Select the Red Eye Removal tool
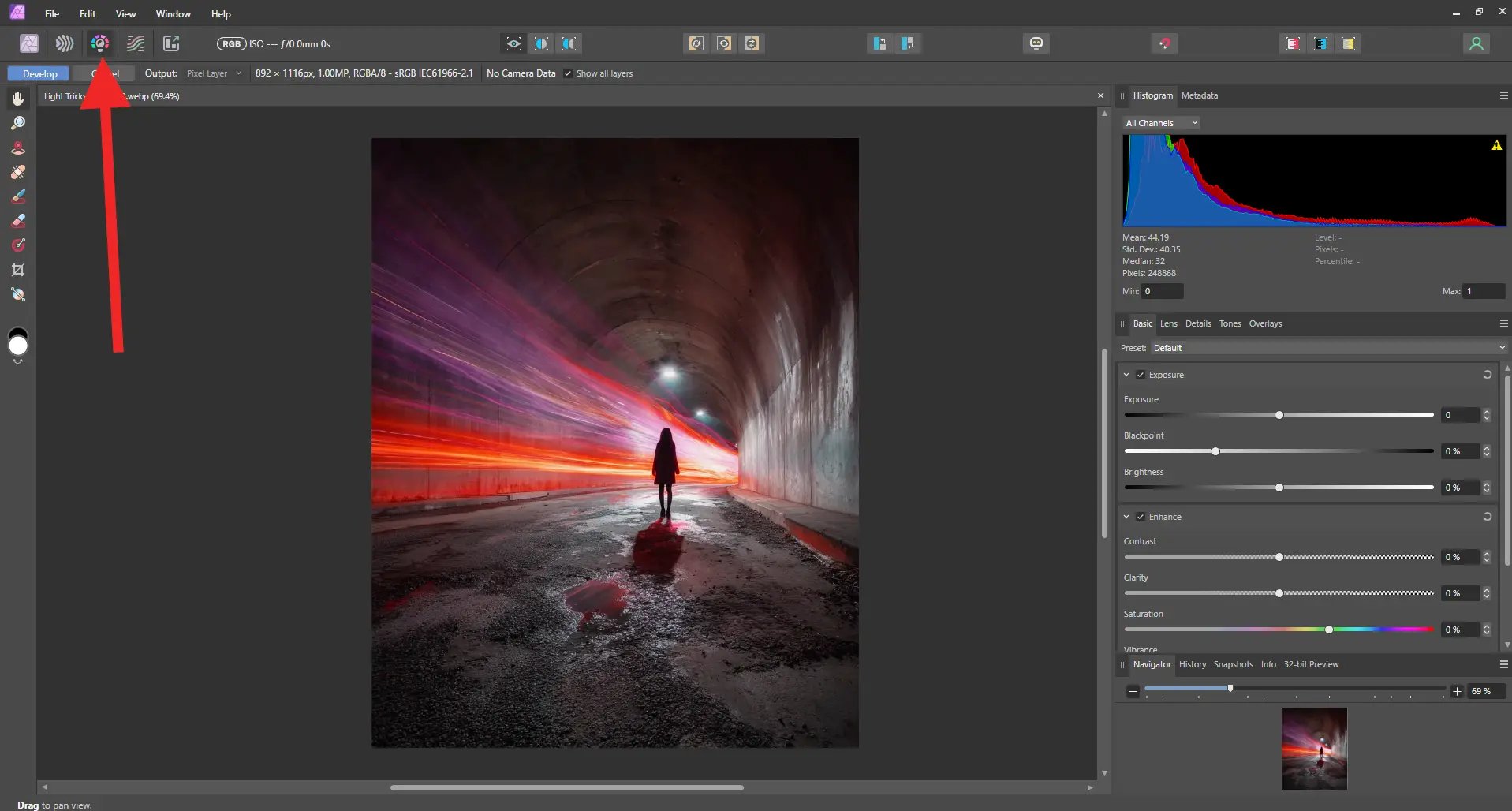Screen dimensions: 1512x811 coord(18,148)
